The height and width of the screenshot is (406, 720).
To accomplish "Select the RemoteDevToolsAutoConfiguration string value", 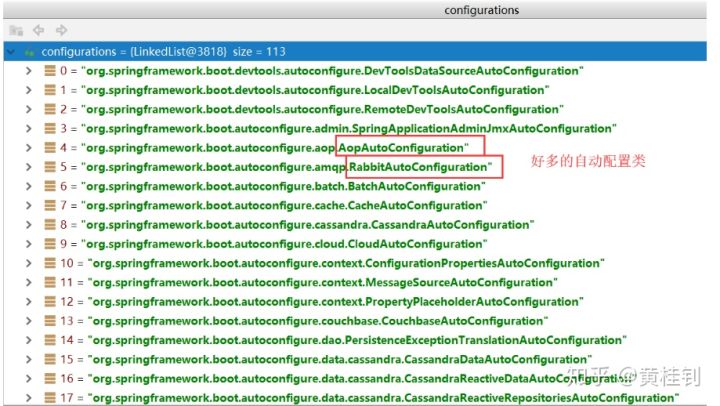I will pos(322,110).
